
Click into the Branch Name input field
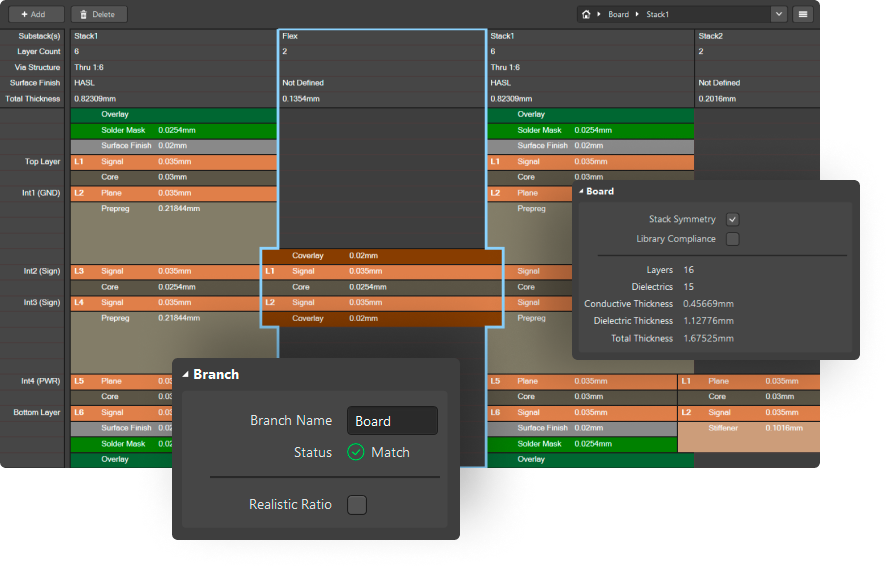[x=392, y=421]
